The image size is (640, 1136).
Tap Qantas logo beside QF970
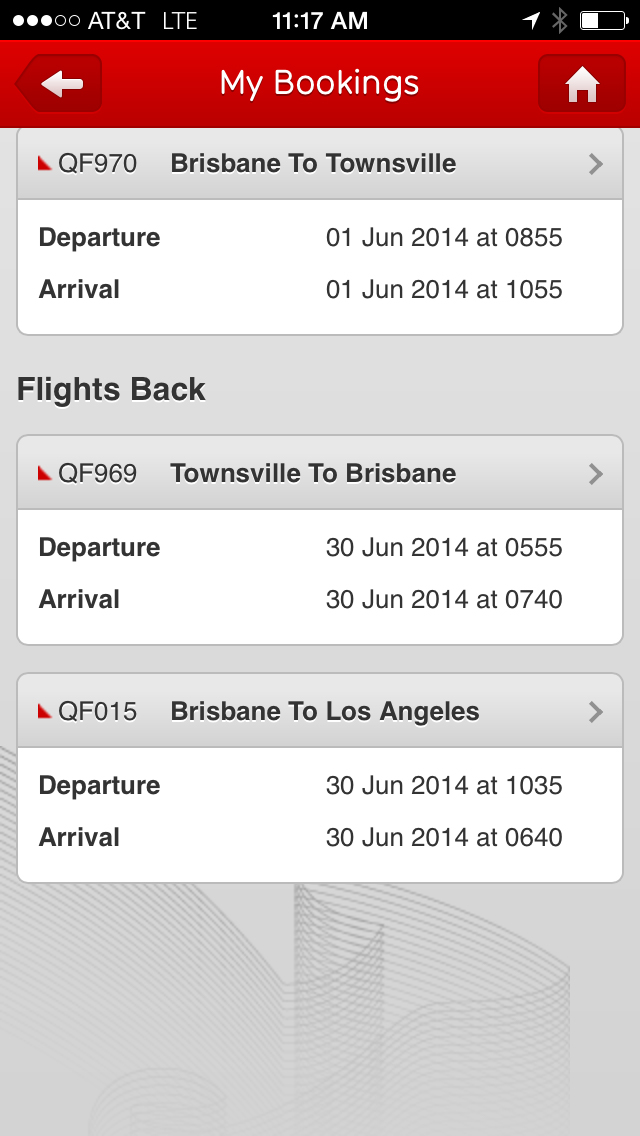[45, 164]
